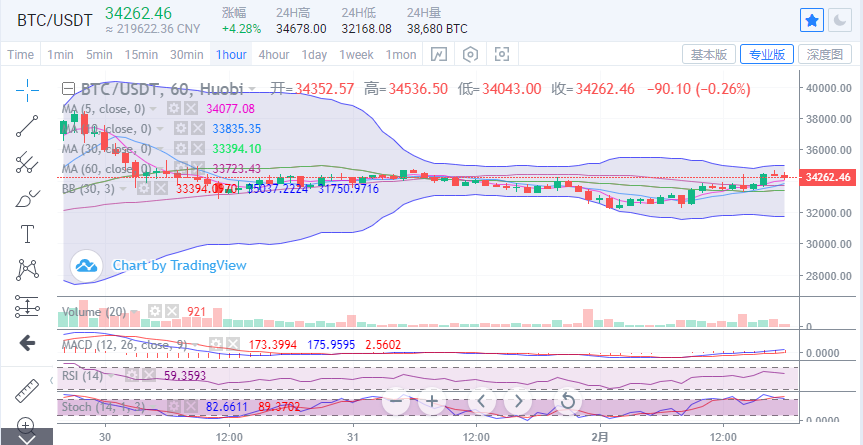Open MA 30 indicator settings gear

pyautogui.click(x=181, y=149)
